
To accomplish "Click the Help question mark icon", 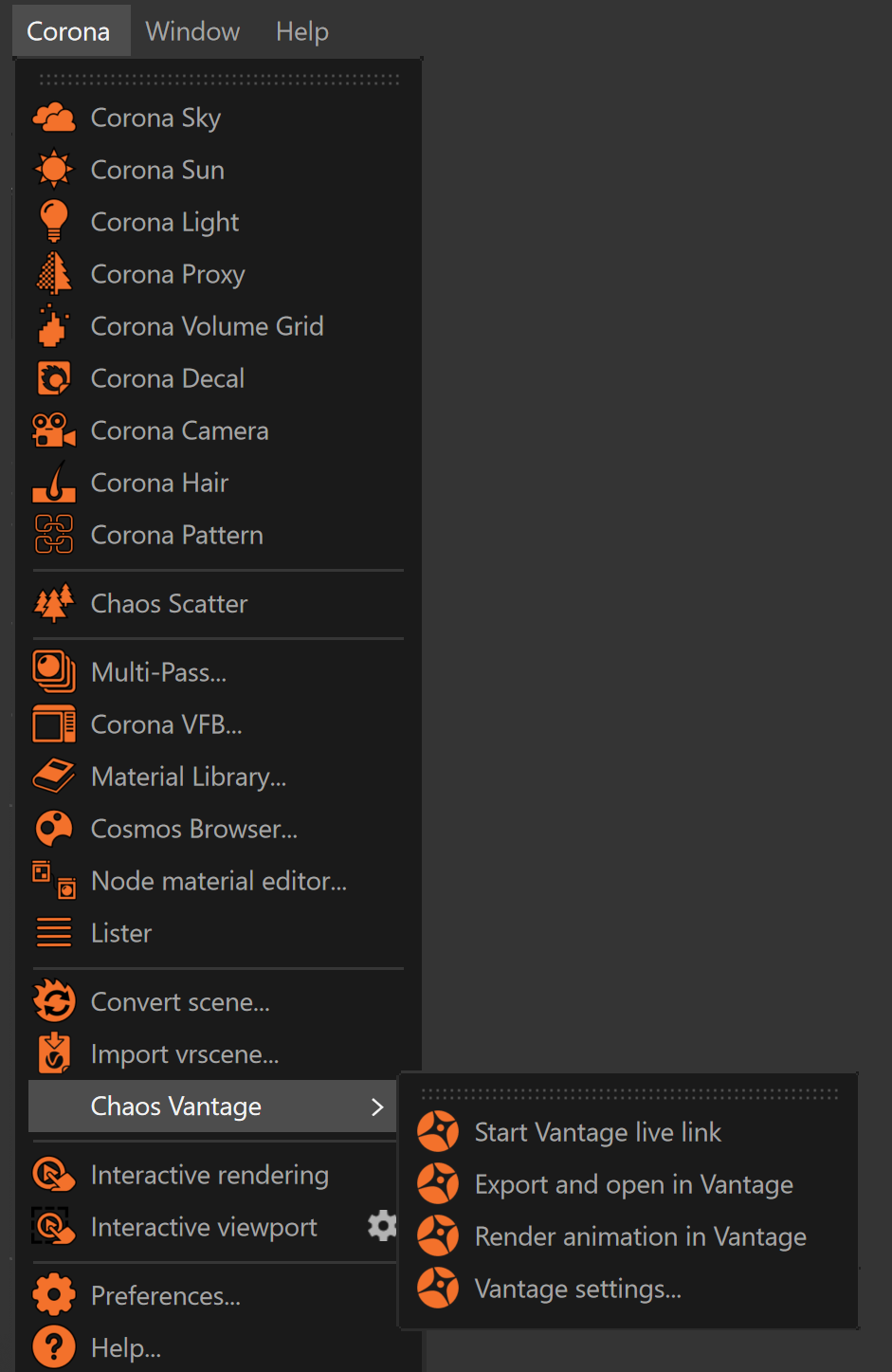I will [54, 1347].
